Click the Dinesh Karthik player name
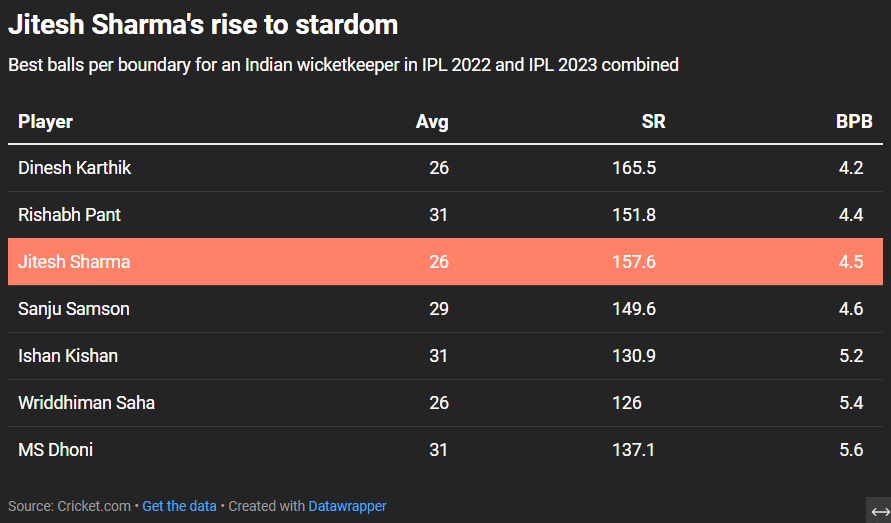The height and width of the screenshot is (523, 891). coord(75,168)
